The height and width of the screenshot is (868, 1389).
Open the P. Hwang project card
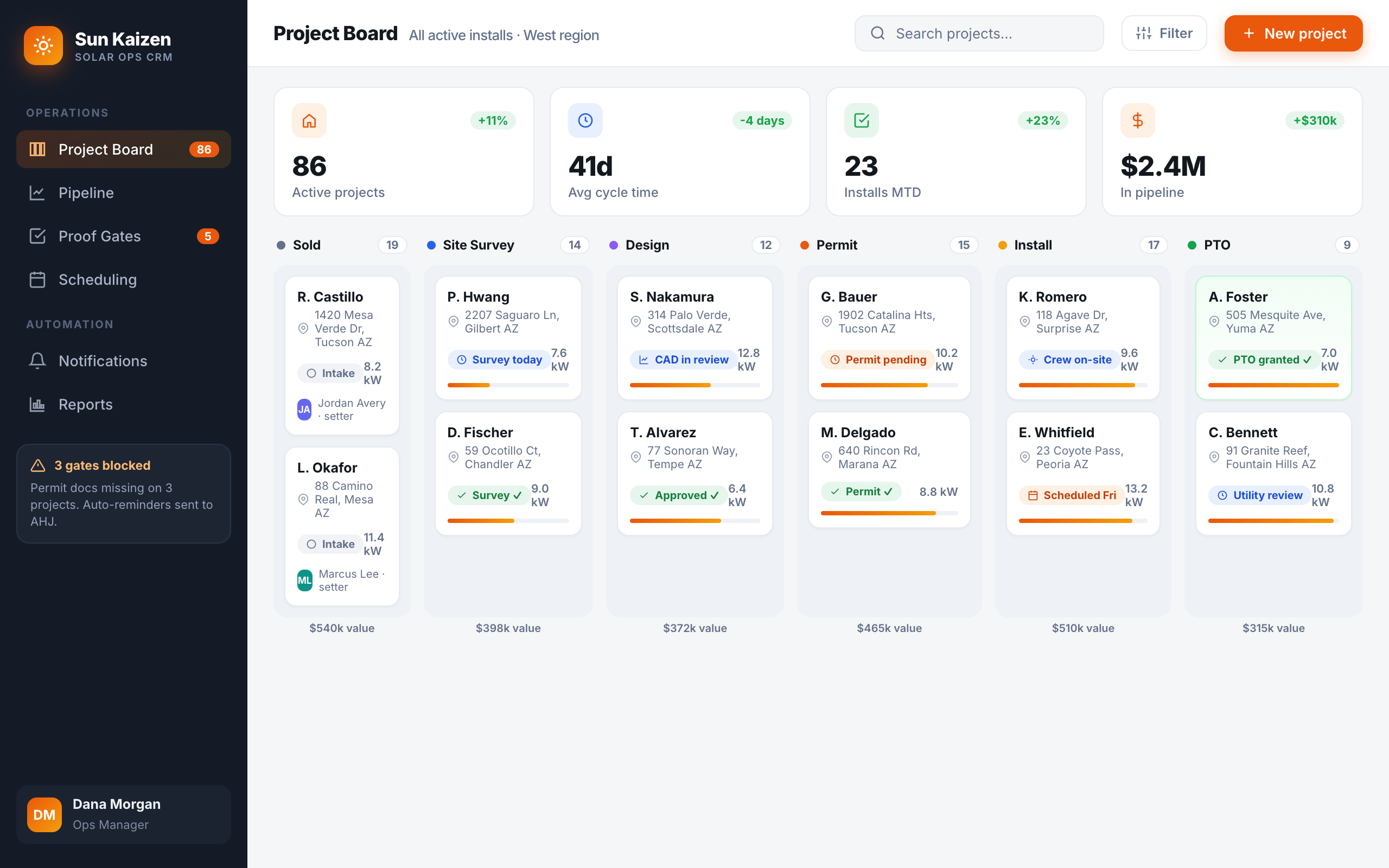pyautogui.click(x=508, y=338)
